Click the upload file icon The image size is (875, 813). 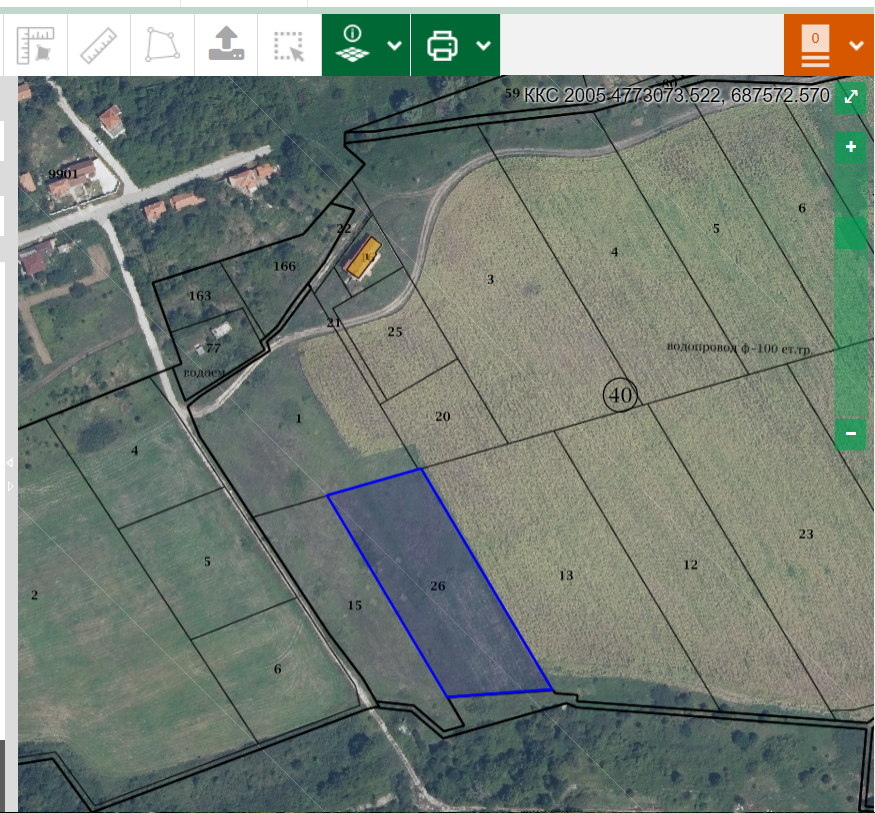(225, 45)
